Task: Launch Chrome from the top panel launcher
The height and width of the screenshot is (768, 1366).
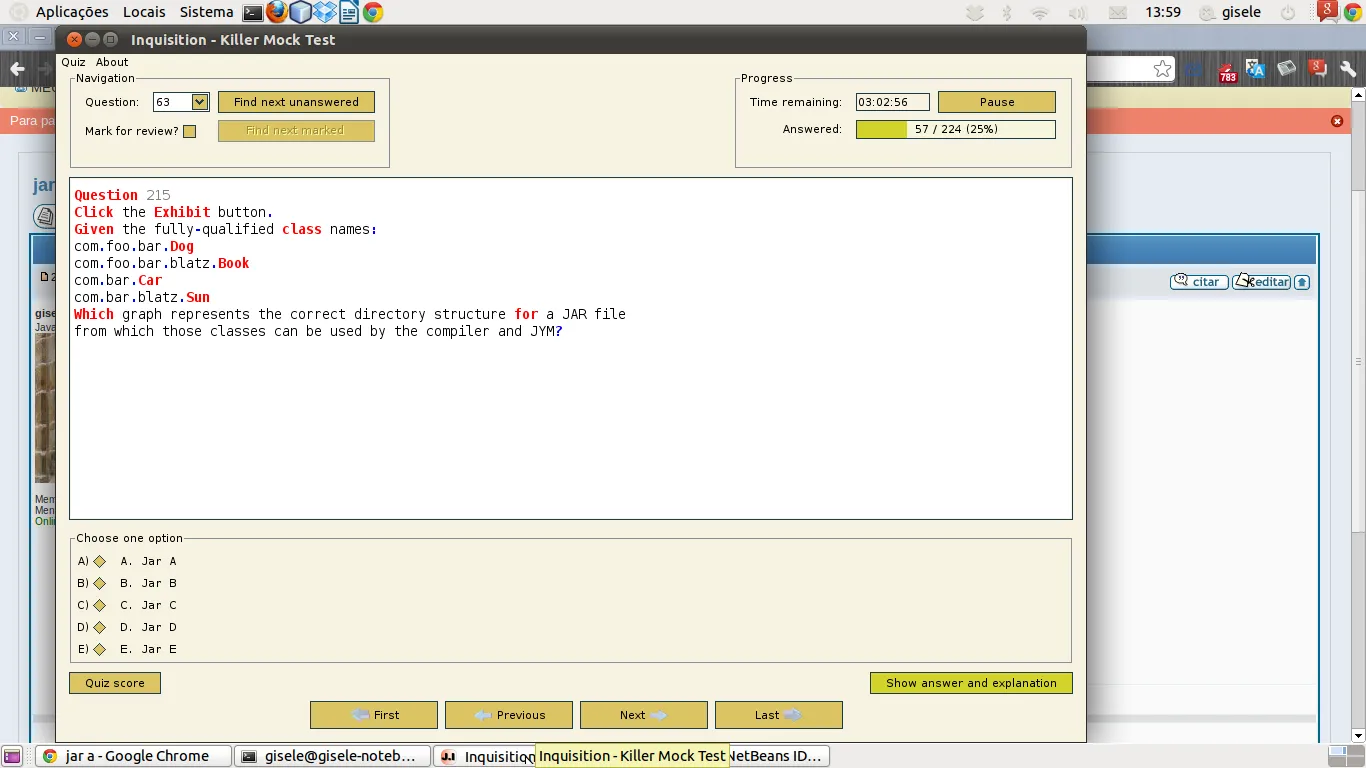Action: [x=373, y=13]
